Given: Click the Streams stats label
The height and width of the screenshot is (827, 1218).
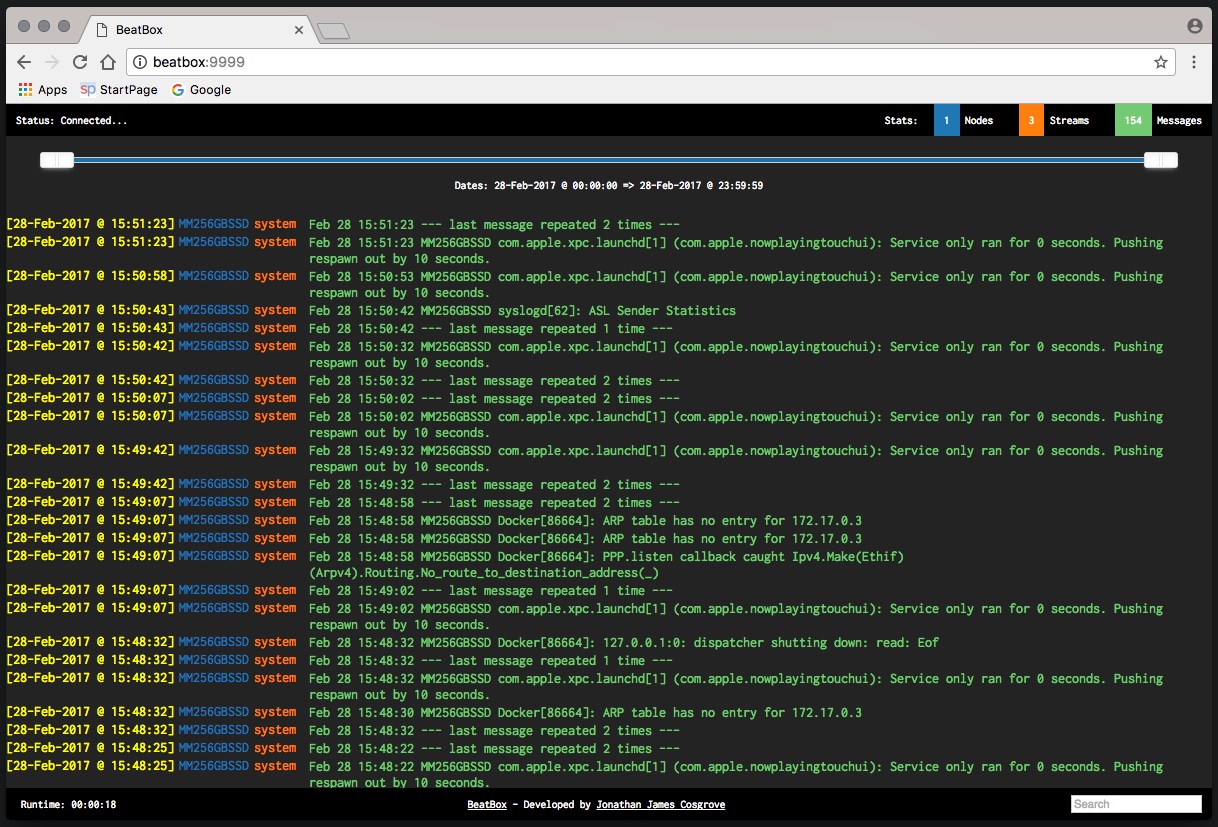Looking at the screenshot, I should tap(1069, 121).
